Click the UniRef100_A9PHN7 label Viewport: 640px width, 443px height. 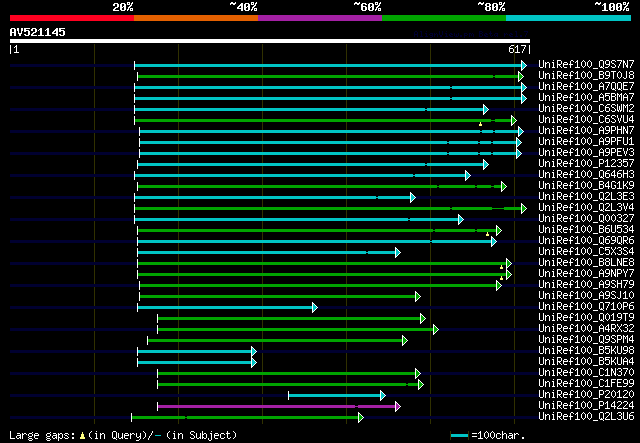586,130
